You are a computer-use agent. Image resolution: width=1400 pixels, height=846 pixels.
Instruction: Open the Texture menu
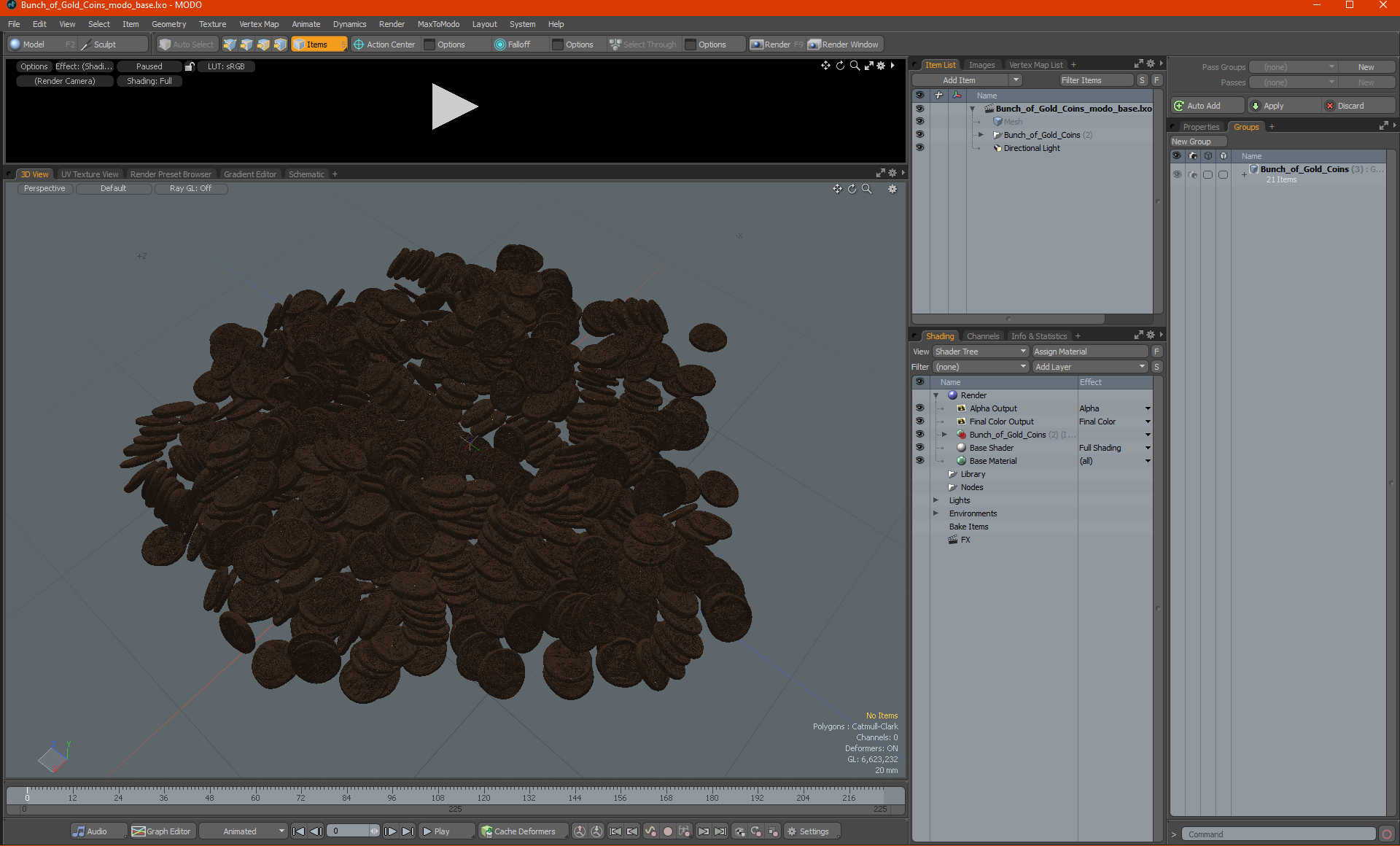tap(213, 24)
